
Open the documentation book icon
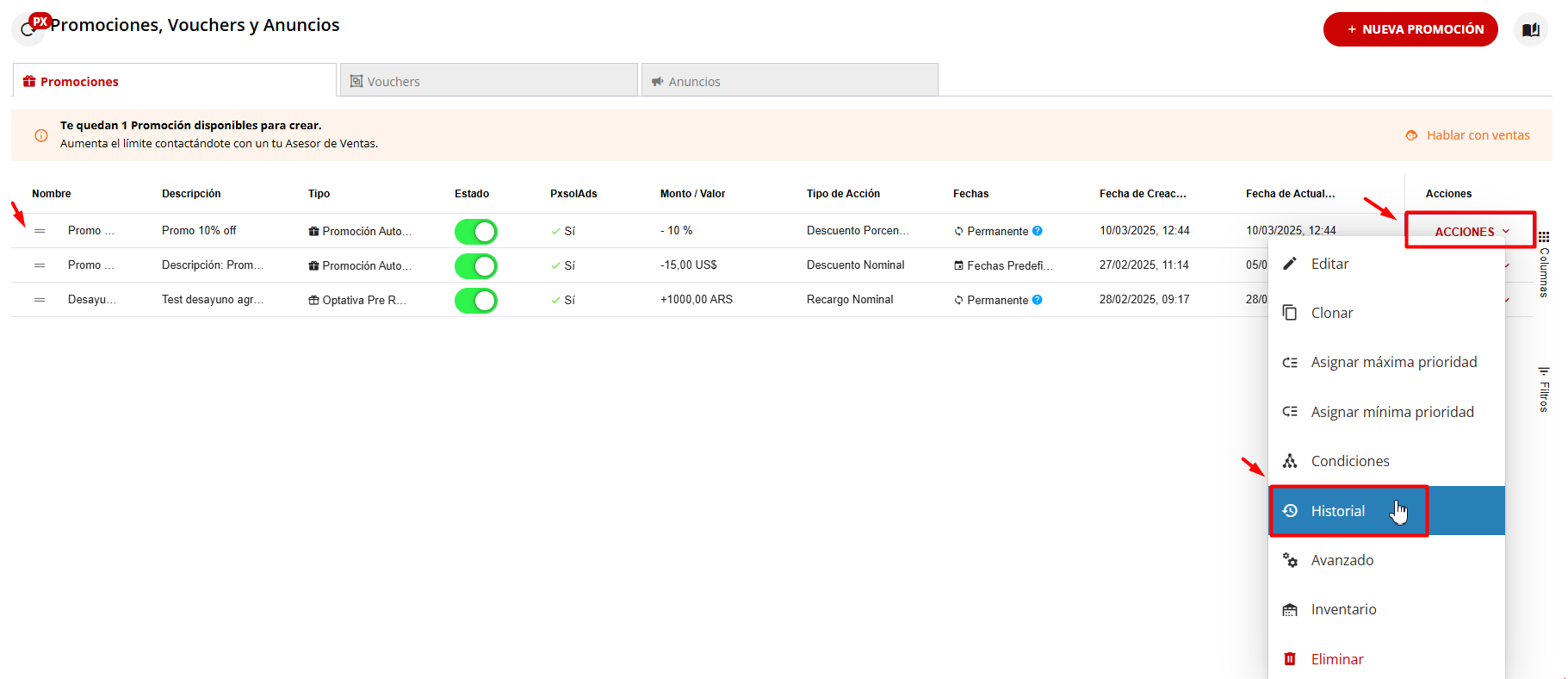[x=1530, y=29]
